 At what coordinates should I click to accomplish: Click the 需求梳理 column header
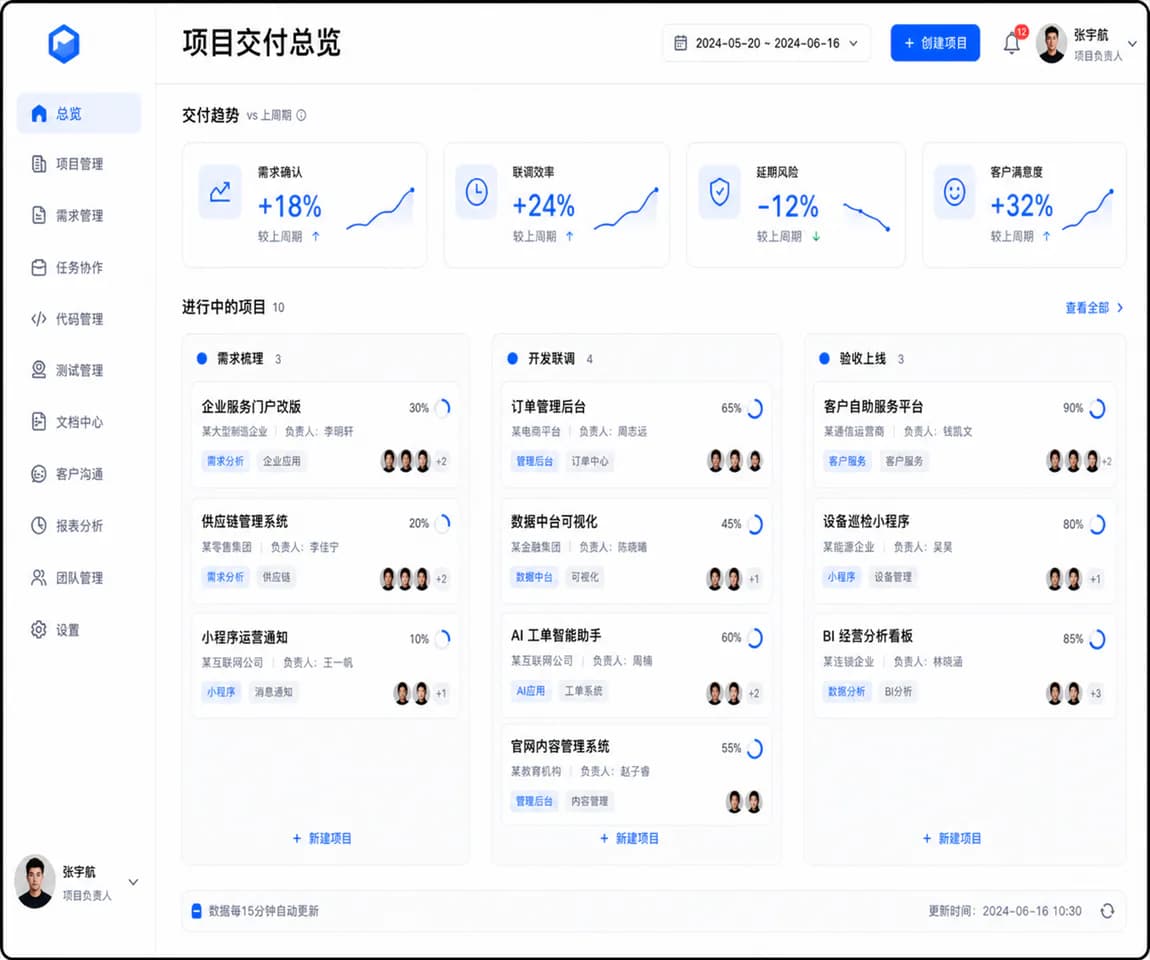click(x=239, y=359)
